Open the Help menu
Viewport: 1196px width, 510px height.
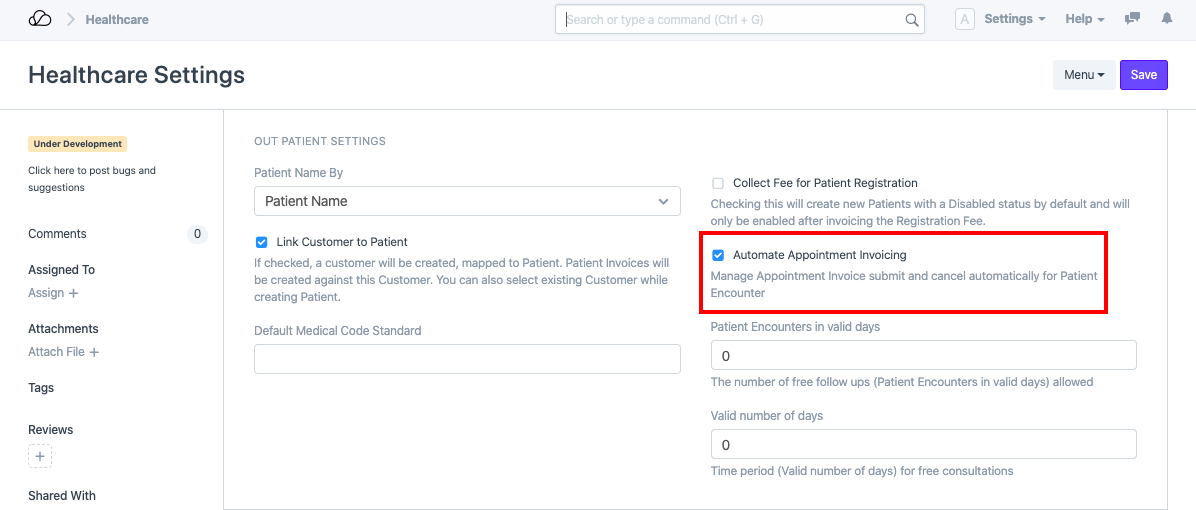click(x=1084, y=19)
